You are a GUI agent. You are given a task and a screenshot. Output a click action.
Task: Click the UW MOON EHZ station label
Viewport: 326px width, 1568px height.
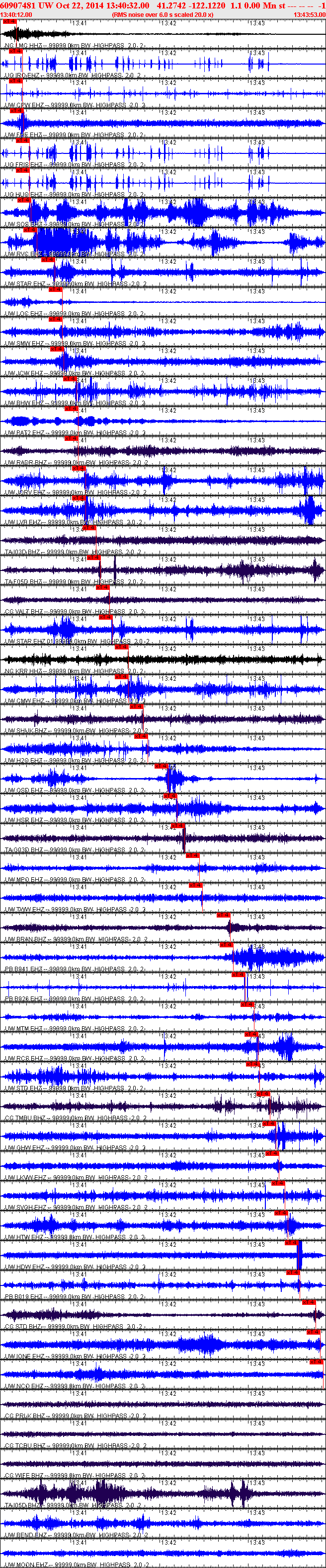point(27,1565)
